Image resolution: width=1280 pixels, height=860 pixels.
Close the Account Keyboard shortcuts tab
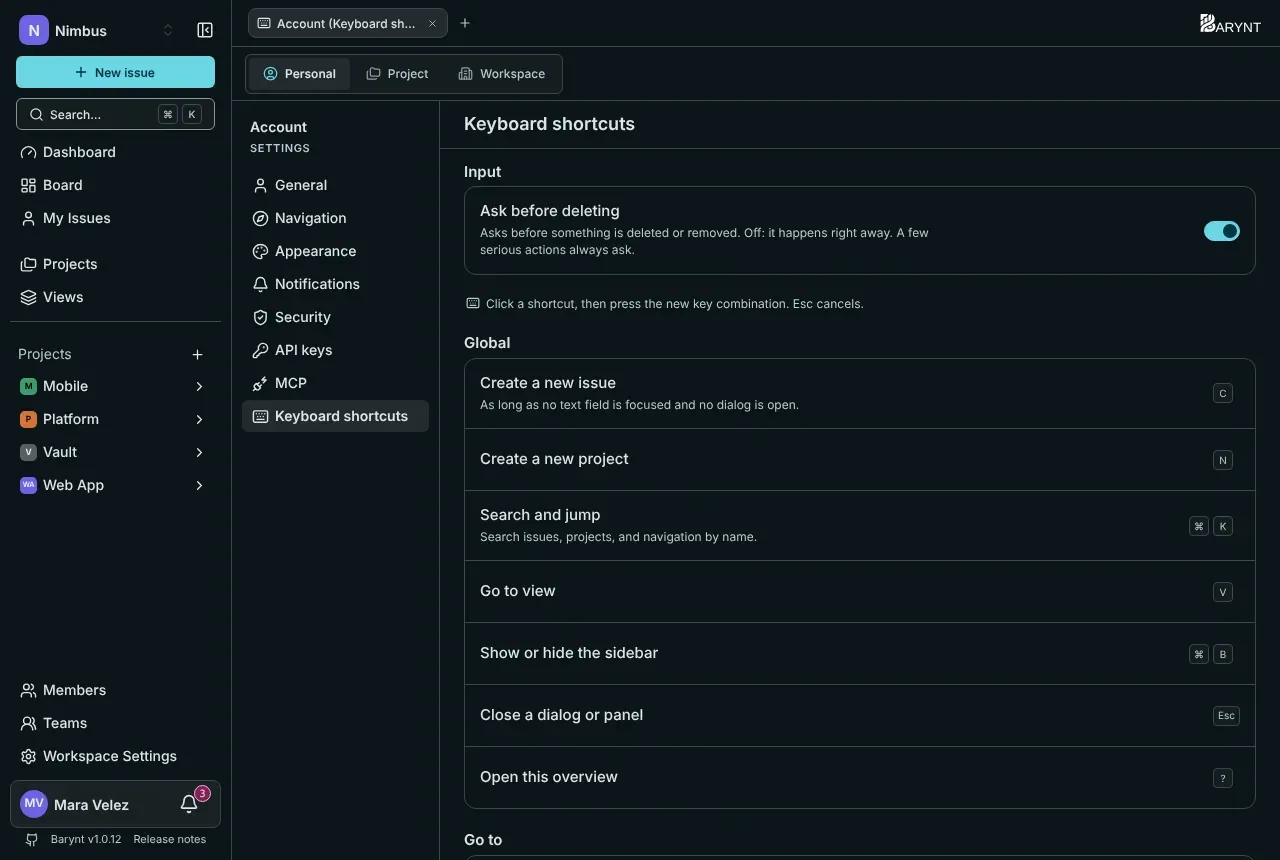(x=432, y=23)
